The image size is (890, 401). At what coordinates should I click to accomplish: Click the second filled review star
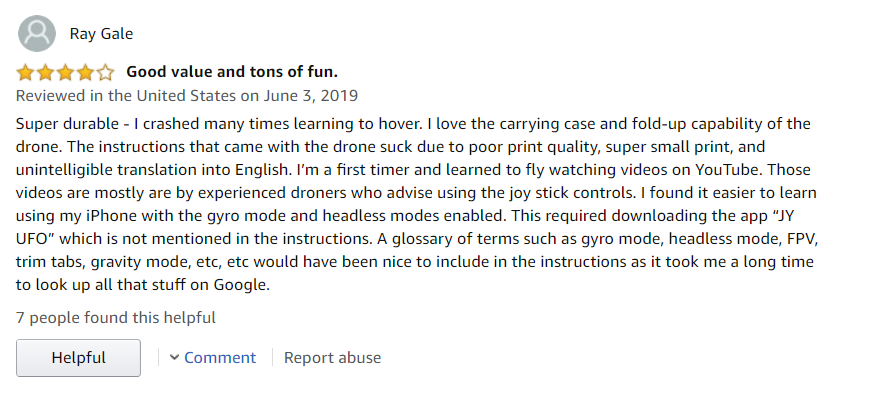[46, 73]
